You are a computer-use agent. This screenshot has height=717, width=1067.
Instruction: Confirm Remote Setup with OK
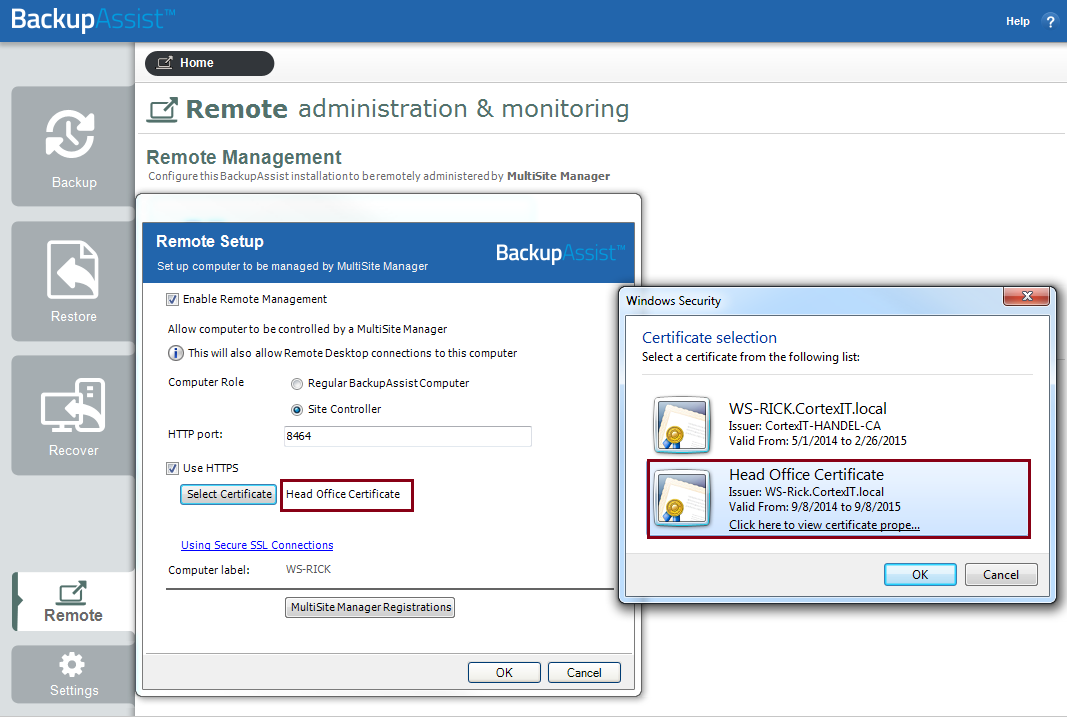pos(504,672)
